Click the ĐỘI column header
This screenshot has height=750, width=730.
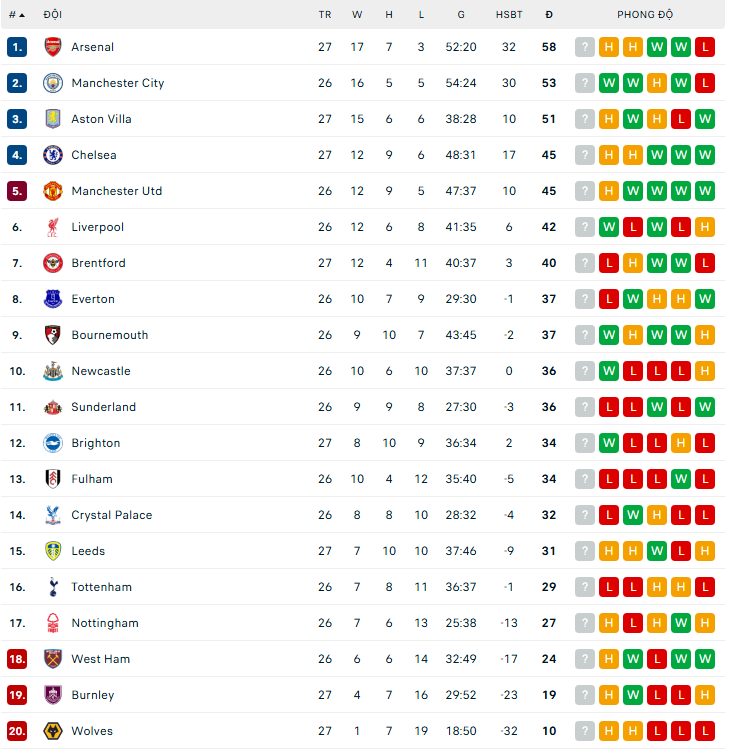[53, 15]
